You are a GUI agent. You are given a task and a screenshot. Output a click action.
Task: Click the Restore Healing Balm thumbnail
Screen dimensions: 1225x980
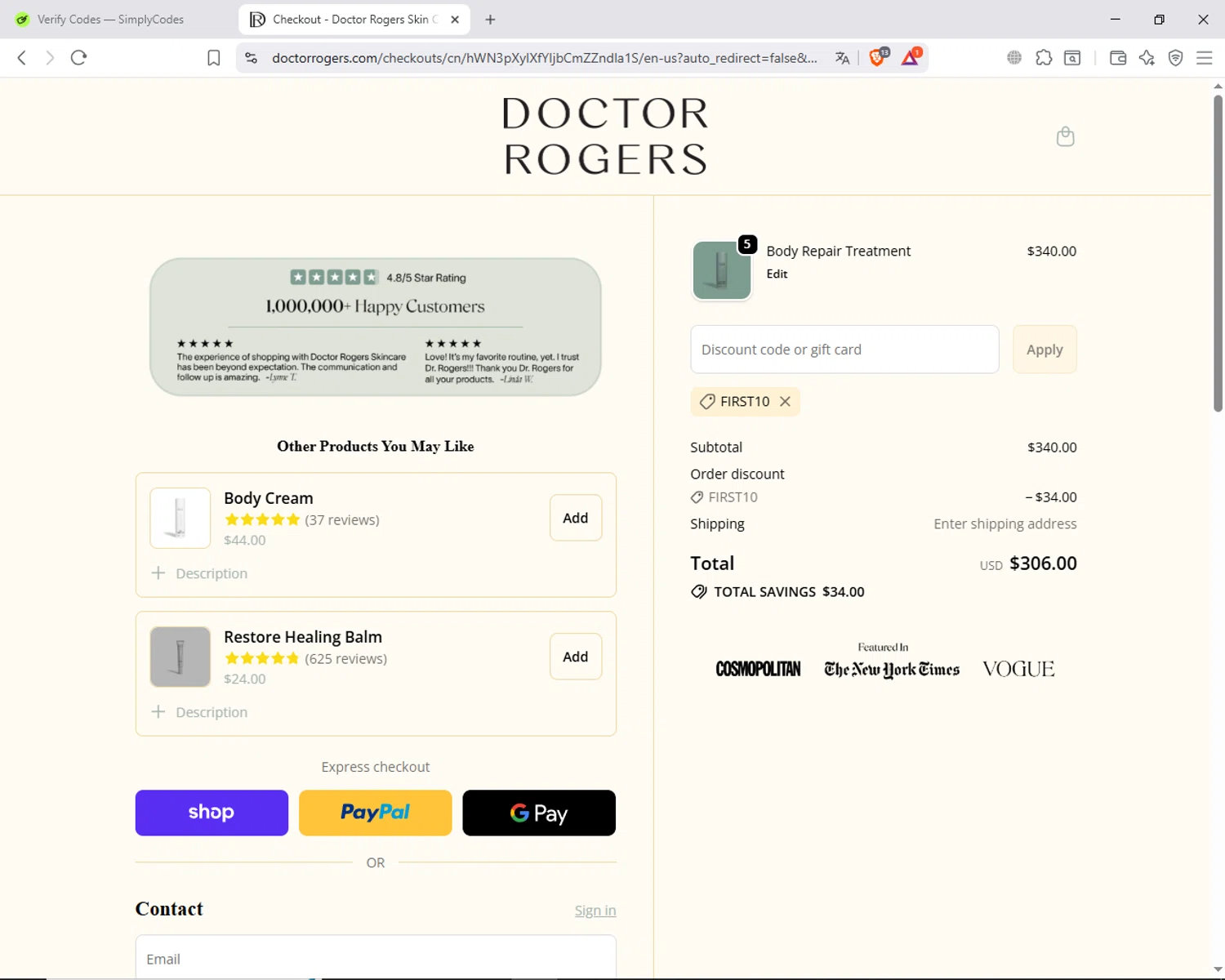[180, 657]
